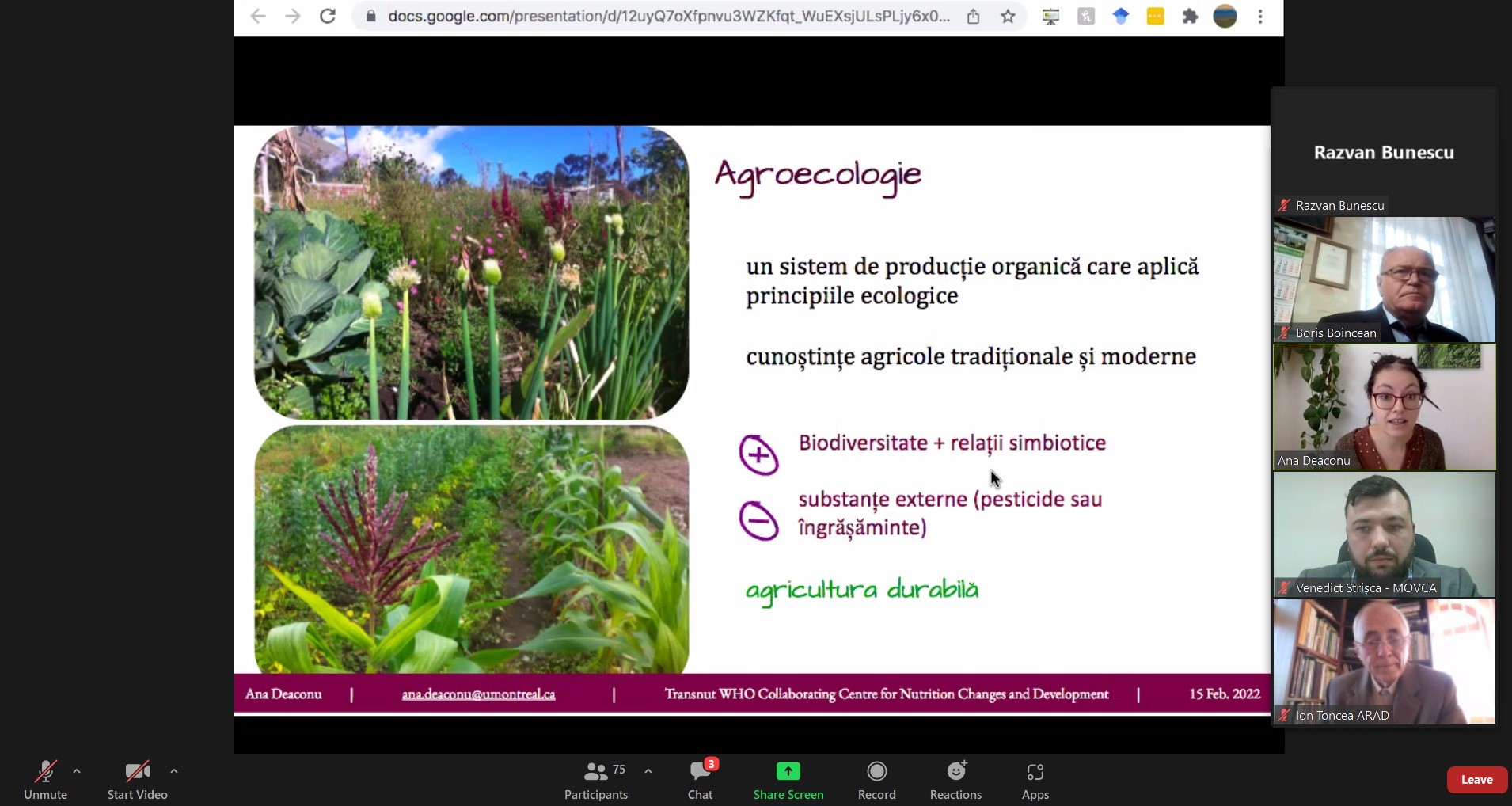Open the Participants panel
This screenshot has width=1512, height=806.
[595, 779]
